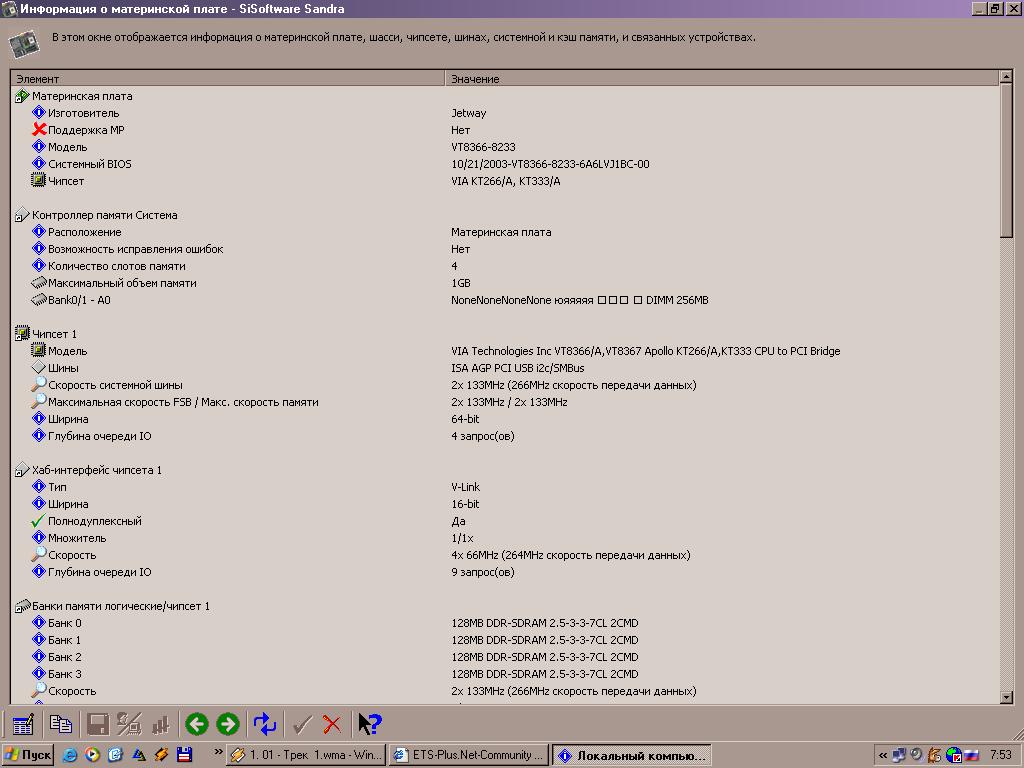Click the red X Cancel icon
Screen dimensions: 1024x768
333,724
